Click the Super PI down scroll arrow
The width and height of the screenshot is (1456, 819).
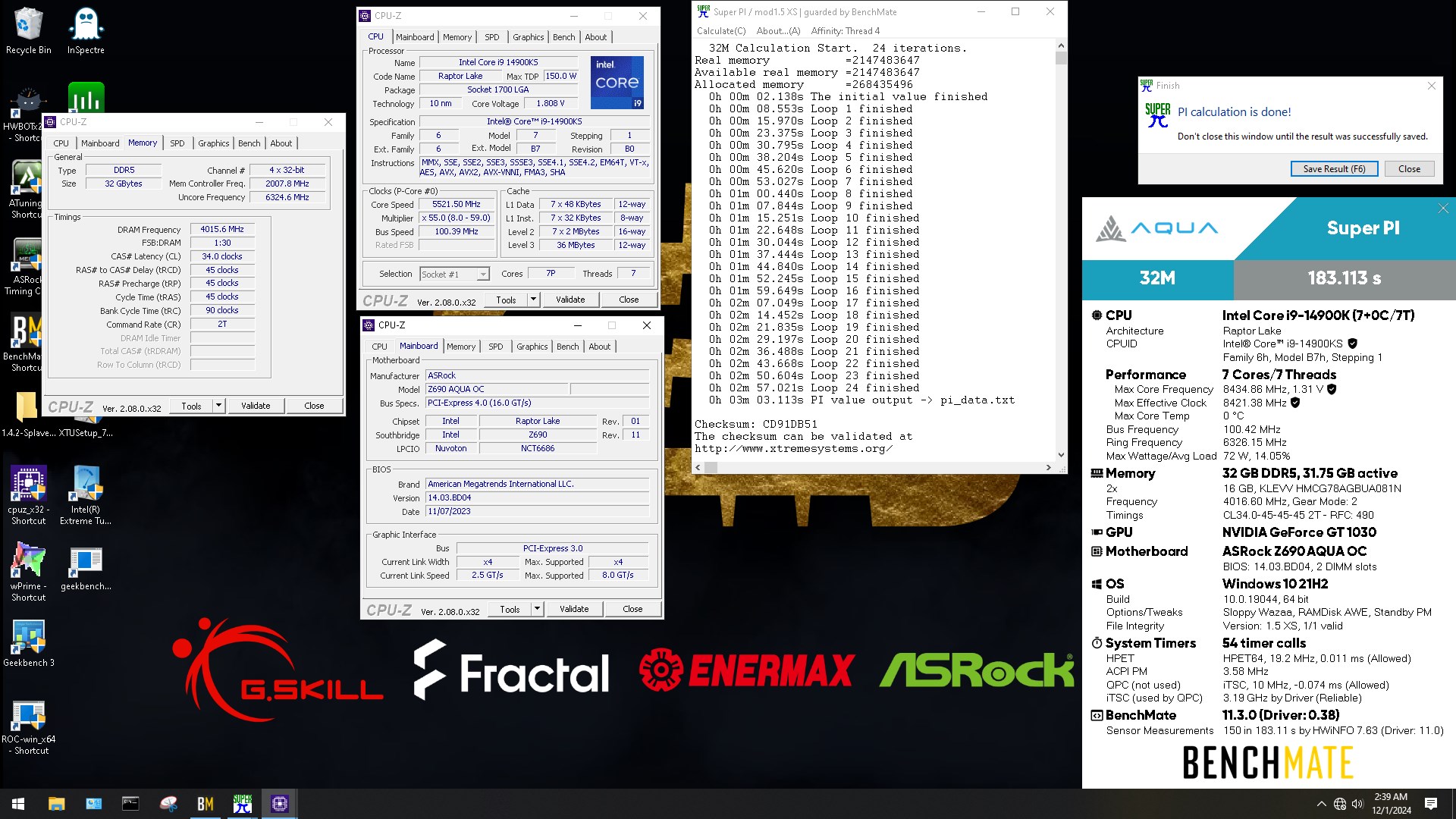click(x=1061, y=455)
